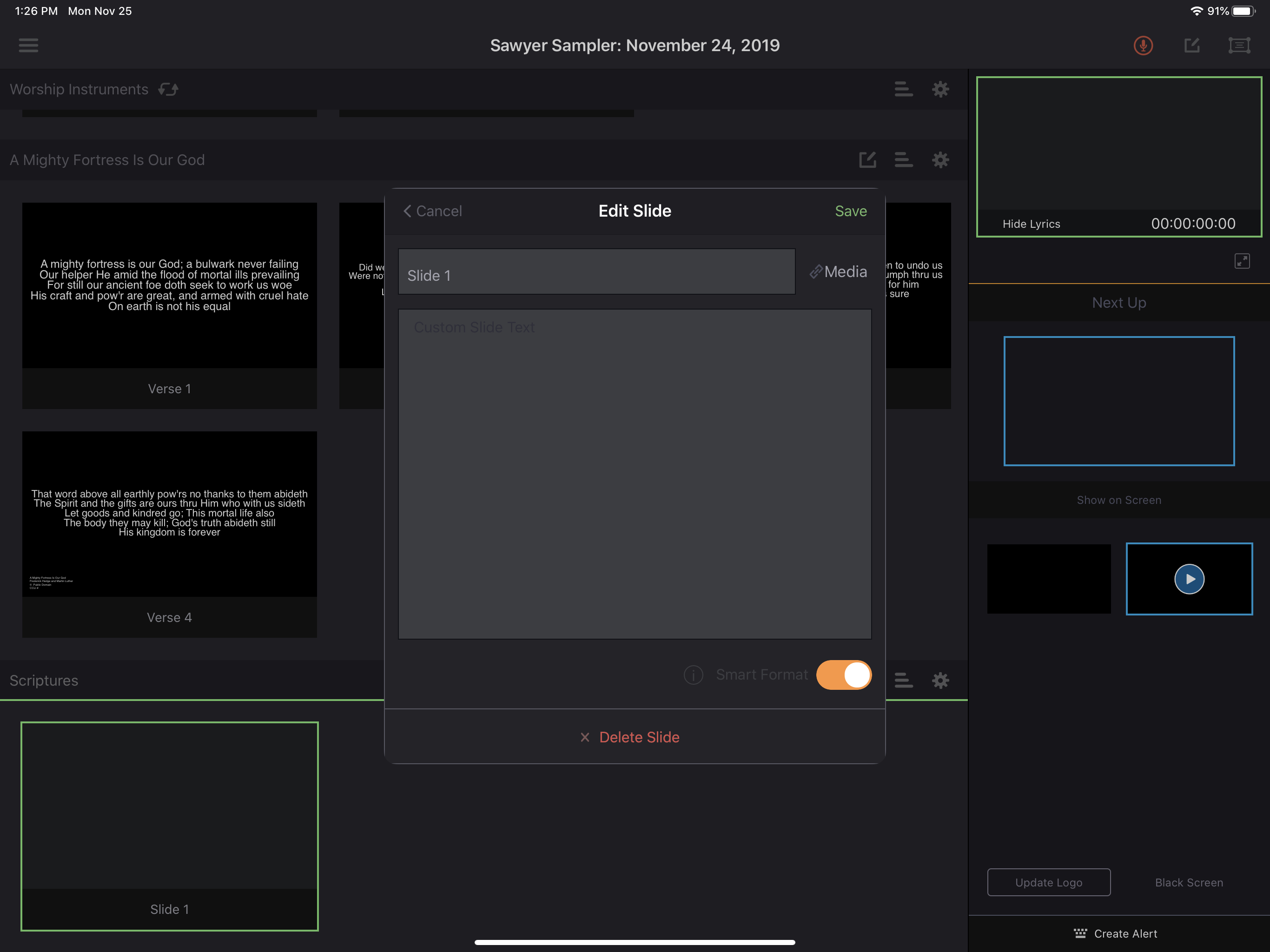Image resolution: width=1270 pixels, height=952 pixels.
Task: Open Worship Instruments list menu icon
Action: click(903, 89)
